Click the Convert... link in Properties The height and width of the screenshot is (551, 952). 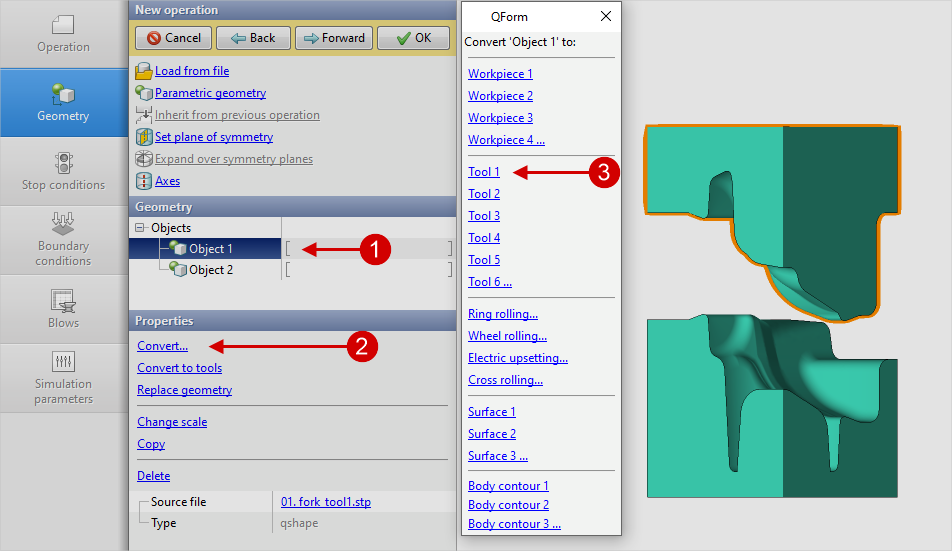162,346
